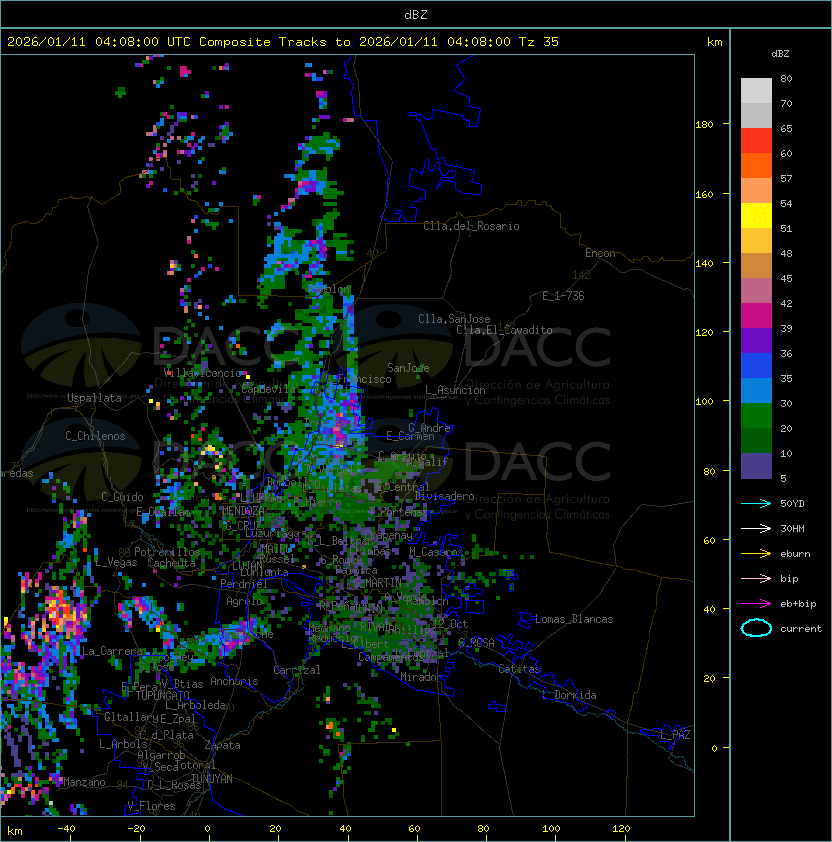
Task: Click the 'Villavicencio' map label
Action: [202, 373]
